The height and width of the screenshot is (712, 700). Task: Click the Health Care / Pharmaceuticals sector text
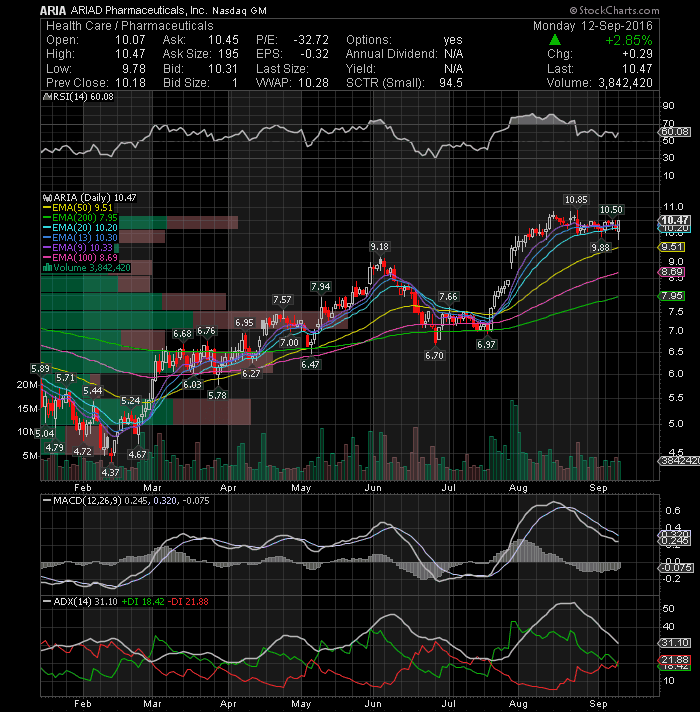pyautogui.click(x=129, y=26)
